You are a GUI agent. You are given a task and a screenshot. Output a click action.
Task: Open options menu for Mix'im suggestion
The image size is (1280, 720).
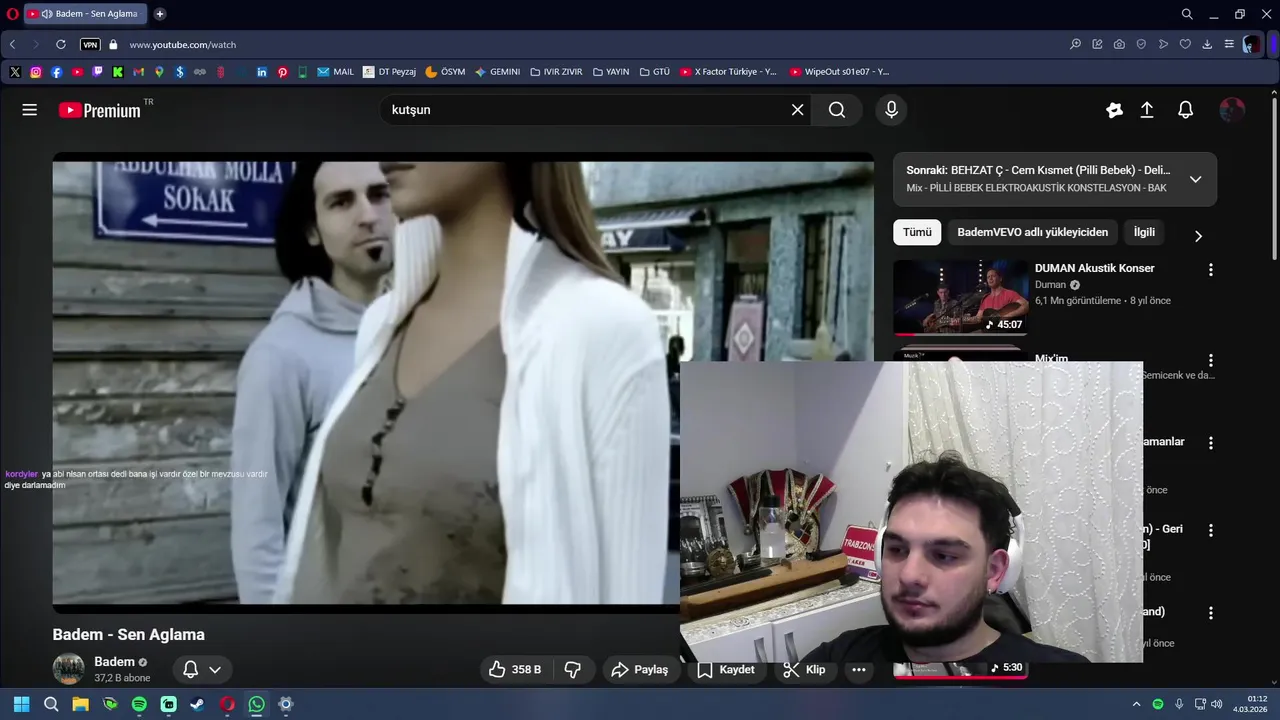(1210, 360)
